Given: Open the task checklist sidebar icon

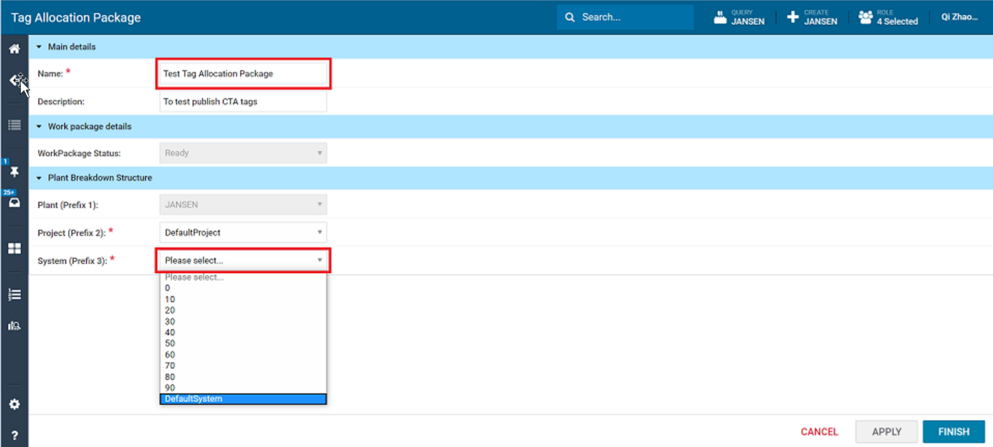Looking at the screenshot, I should [14, 294].
